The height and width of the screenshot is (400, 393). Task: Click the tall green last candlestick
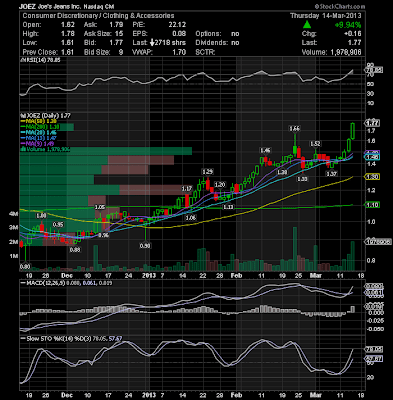pos(353,131)
